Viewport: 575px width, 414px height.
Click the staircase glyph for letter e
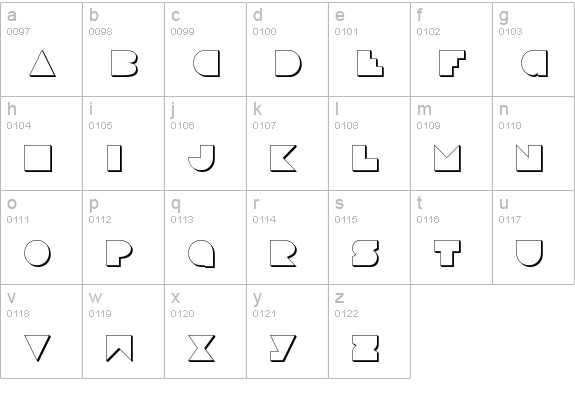coord(370,63)
